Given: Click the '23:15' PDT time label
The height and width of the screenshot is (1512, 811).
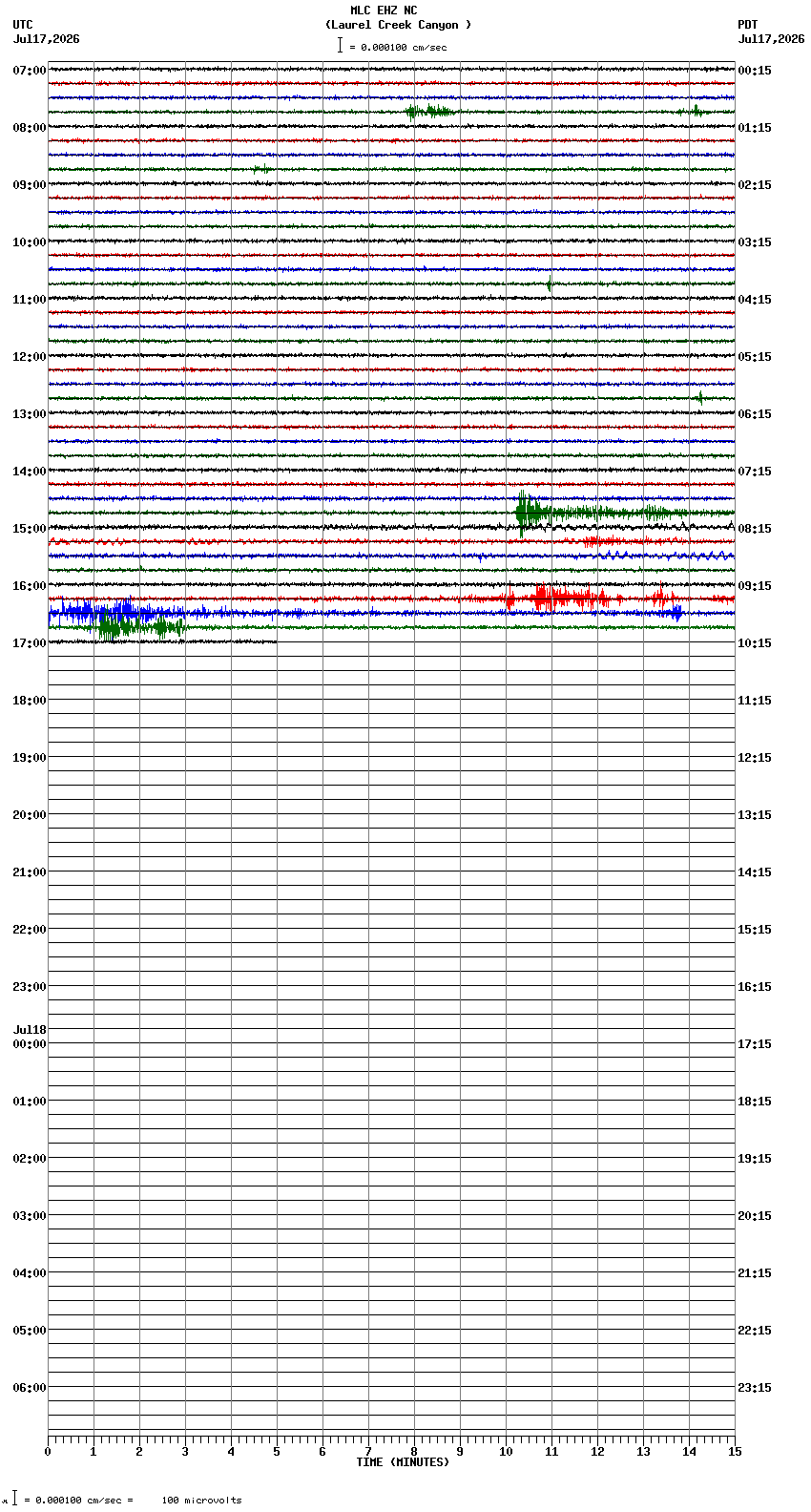Looking at the screenshot, I should [x=755, y=1388].
